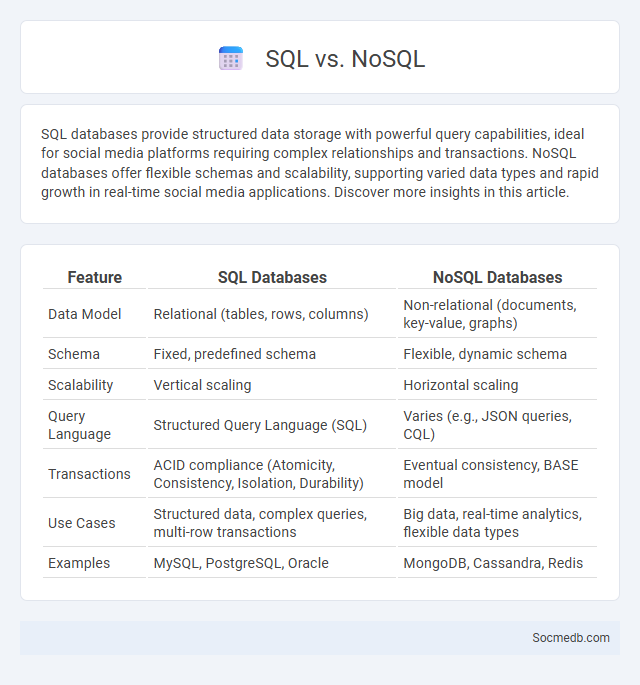The width and height of the screenshot is (640, 685).
Task: Click 'Varies (e.g., JSON queries, CQL)' cell
Action: pos(498,425)
